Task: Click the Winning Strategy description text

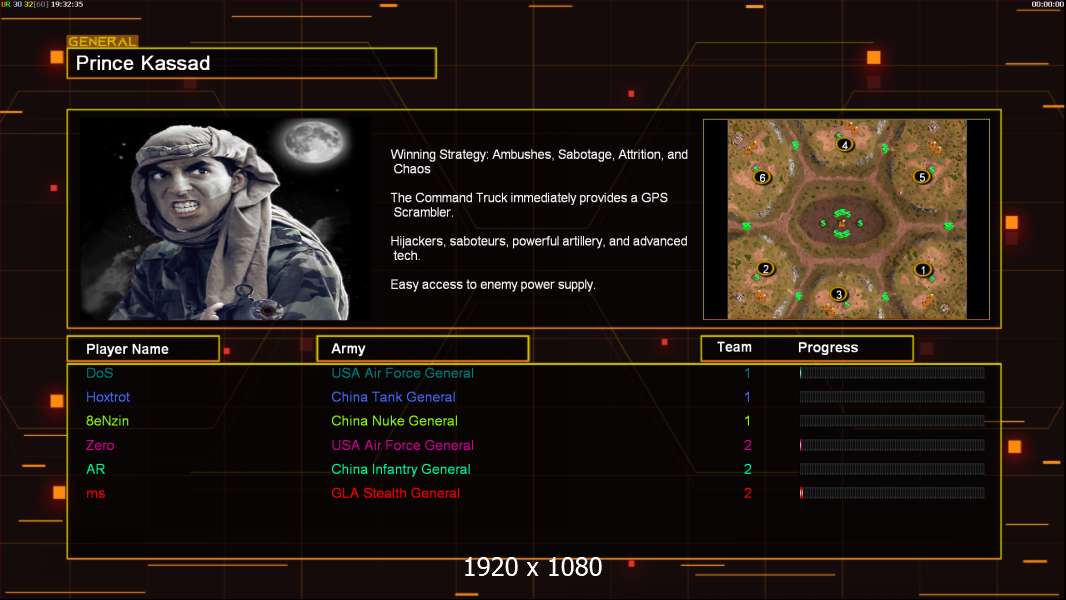Action: [x=539, y=162]
